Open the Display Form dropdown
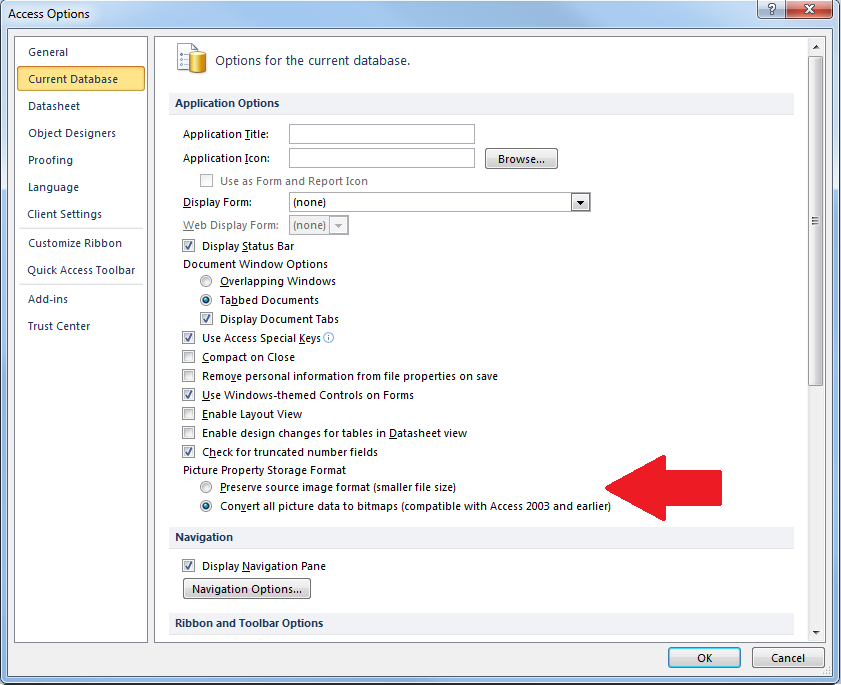Screen dimensions: 841x685 580,202
